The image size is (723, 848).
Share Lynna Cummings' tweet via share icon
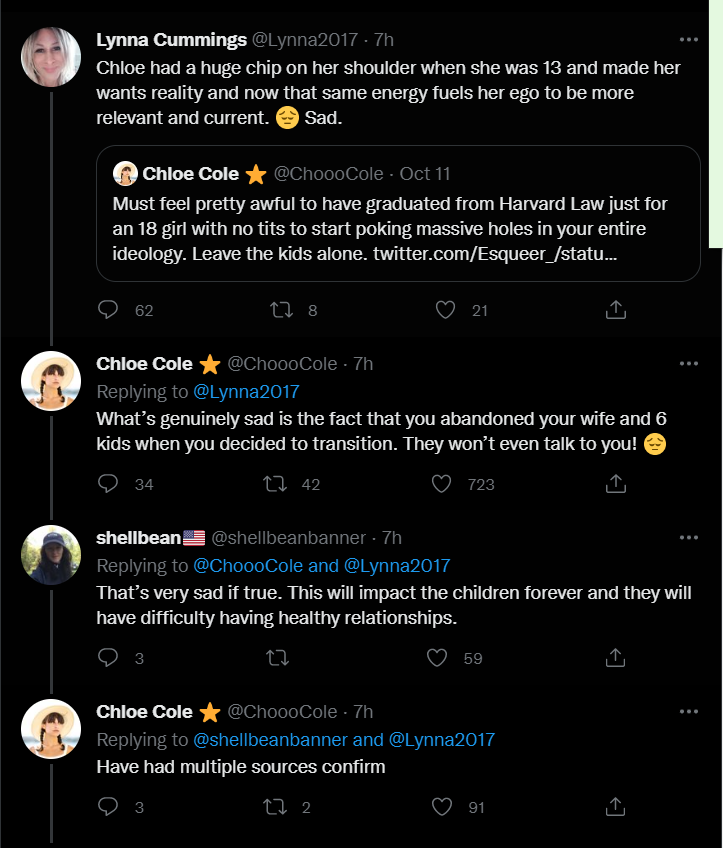click(615, 309)
